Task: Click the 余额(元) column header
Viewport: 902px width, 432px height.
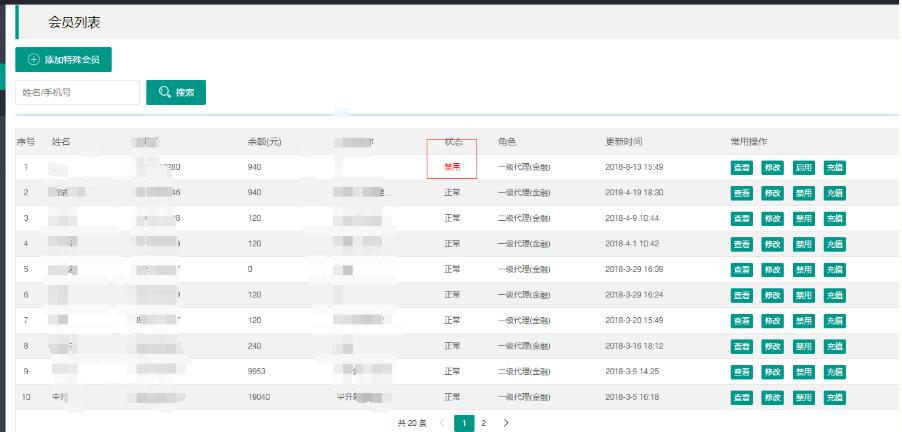Action: coord(265,142)
